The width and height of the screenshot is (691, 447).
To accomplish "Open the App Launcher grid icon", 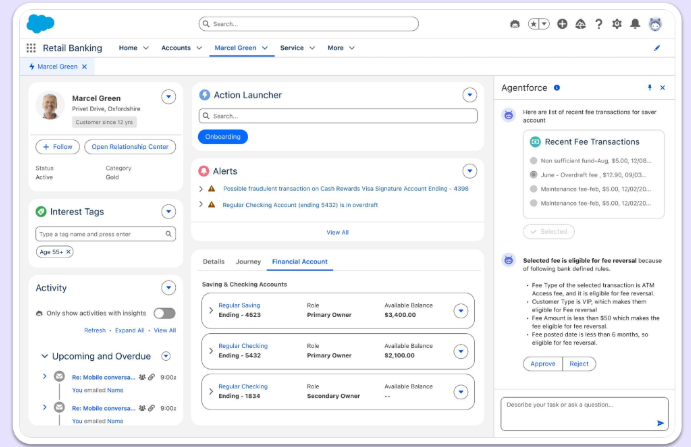I will click(x=31, y=48).
